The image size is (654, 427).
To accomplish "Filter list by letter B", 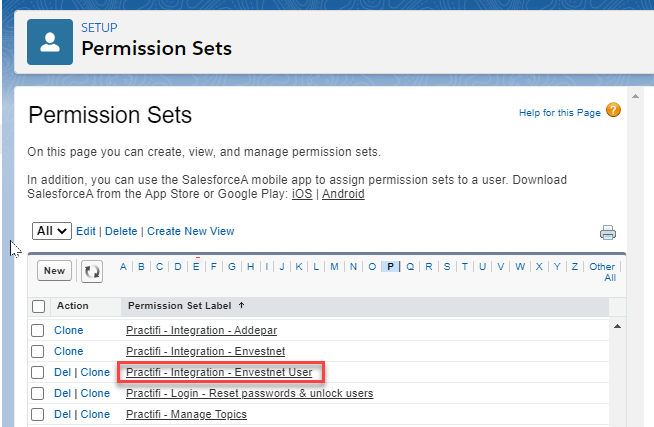I will click(141, 266).
